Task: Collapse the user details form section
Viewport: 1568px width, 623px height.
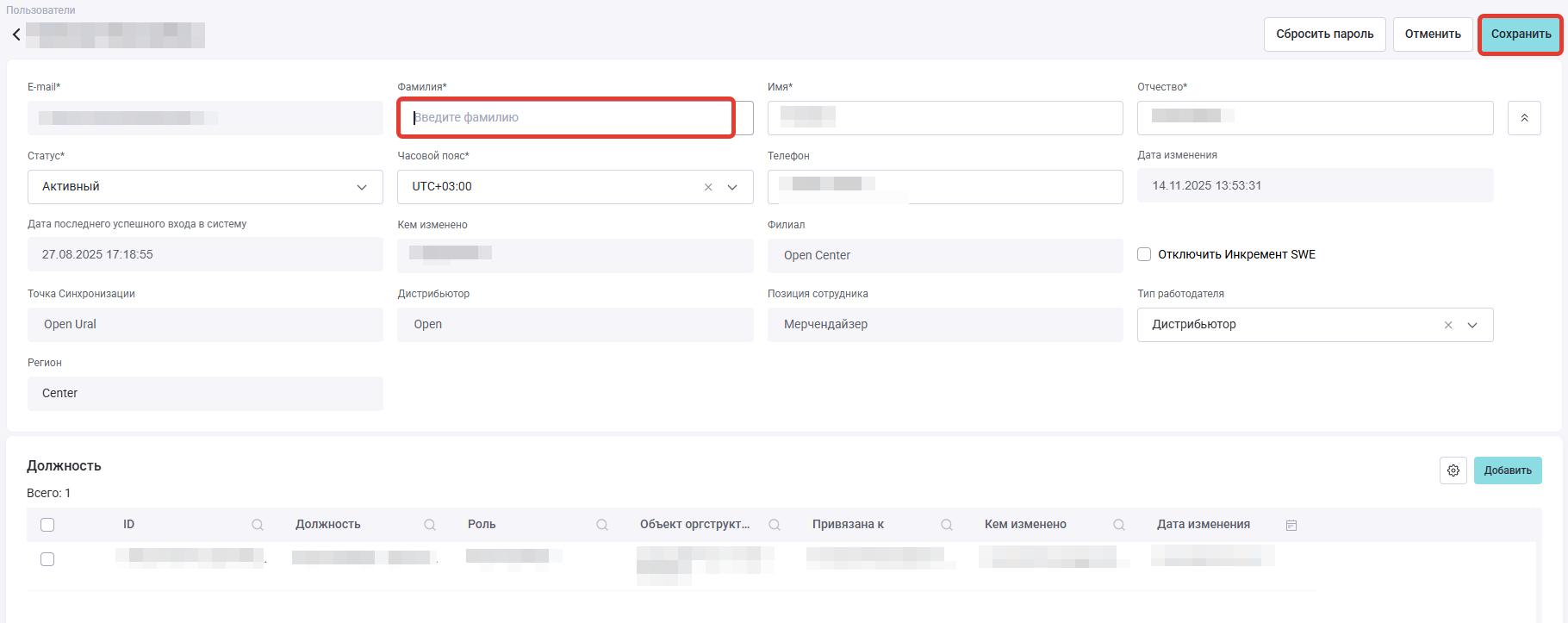Action: (1523, 118)
